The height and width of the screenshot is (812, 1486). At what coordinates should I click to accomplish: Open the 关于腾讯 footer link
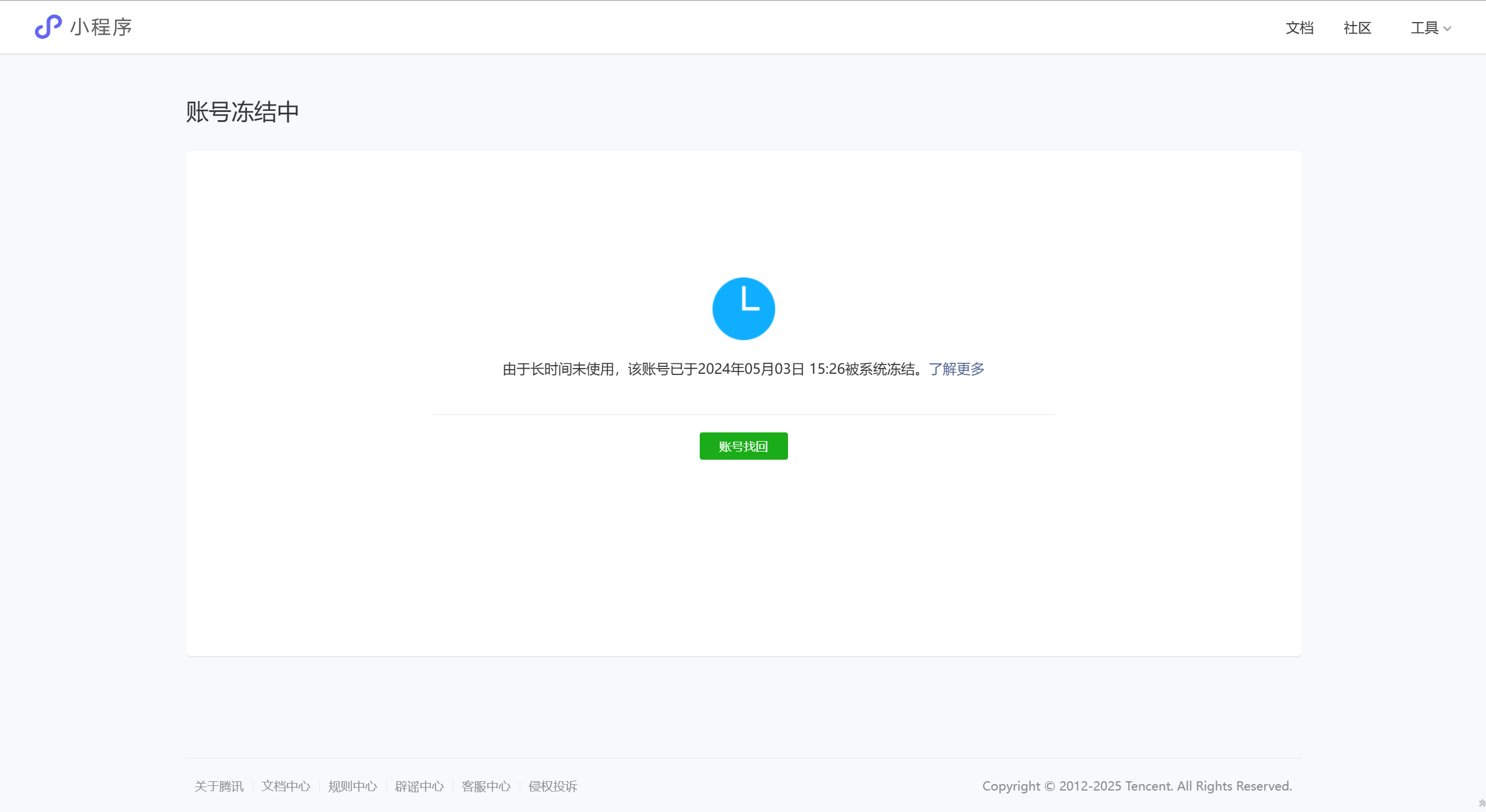point(219,786)
